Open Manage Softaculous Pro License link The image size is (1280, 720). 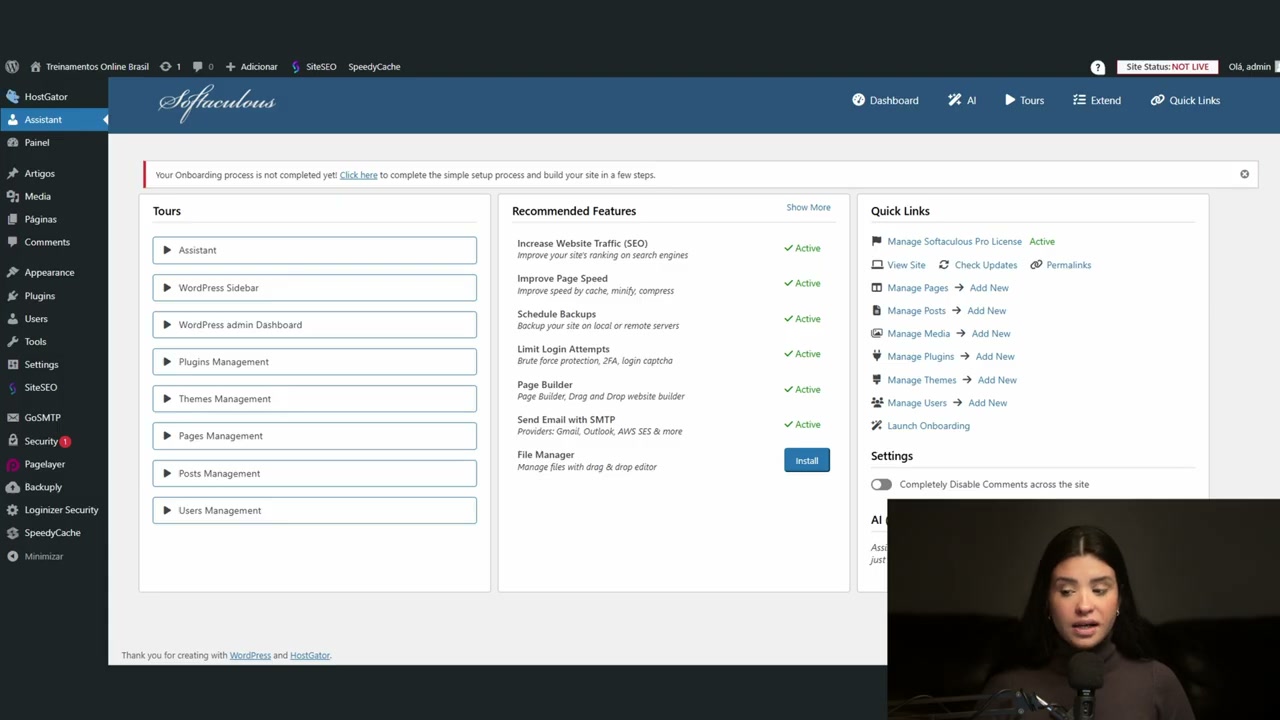(x=954, y=241)
